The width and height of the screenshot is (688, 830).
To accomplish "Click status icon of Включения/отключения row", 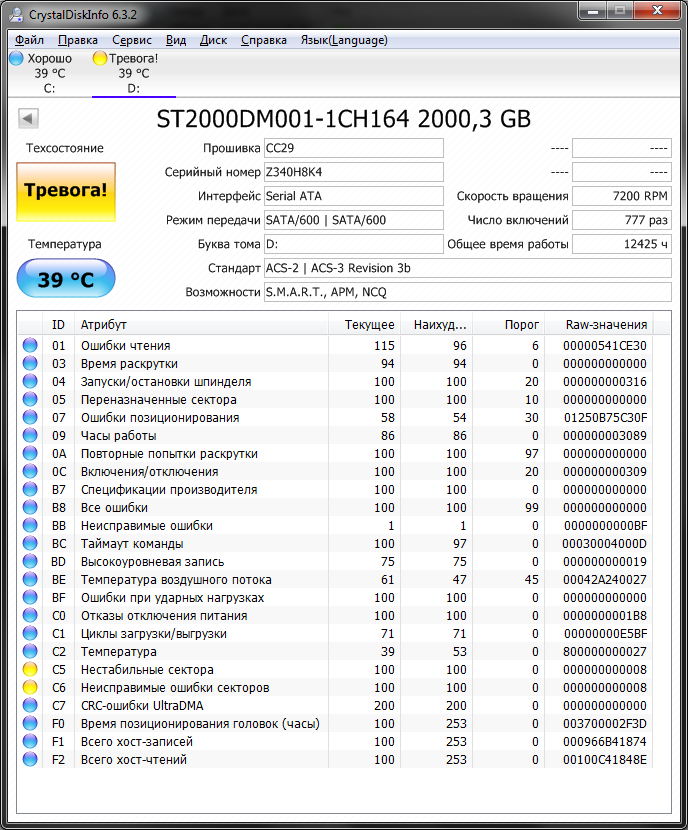I will point(30,471).
